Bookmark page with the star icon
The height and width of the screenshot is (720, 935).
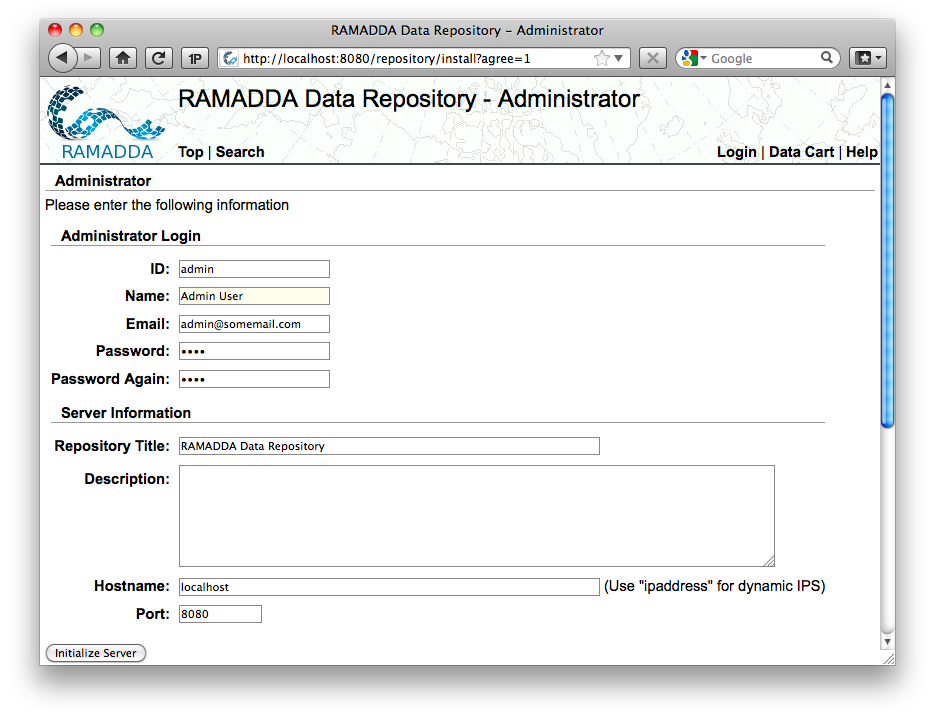click(x=602, y=58)
